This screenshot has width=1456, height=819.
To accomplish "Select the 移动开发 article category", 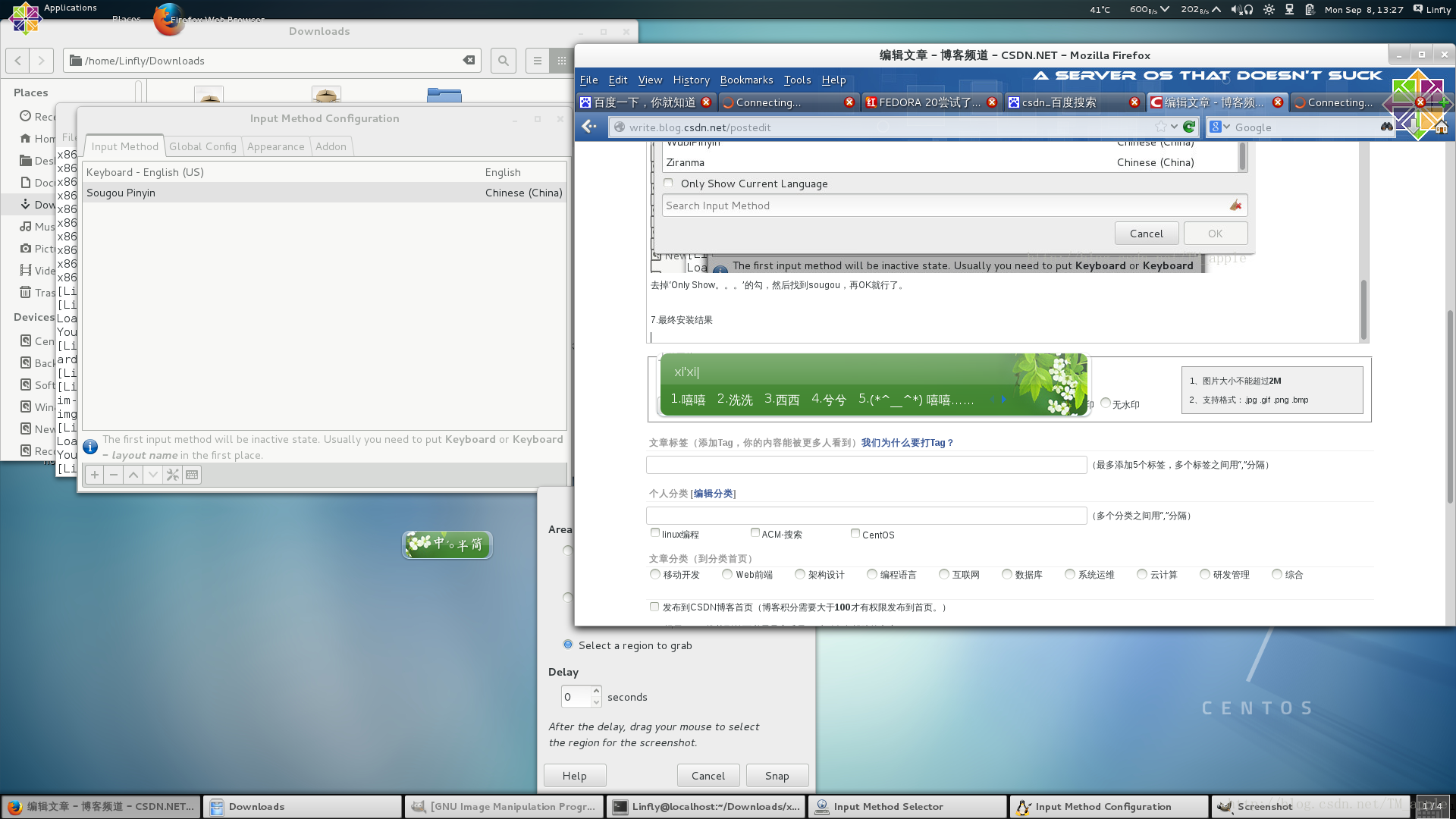I will (655, 574).
